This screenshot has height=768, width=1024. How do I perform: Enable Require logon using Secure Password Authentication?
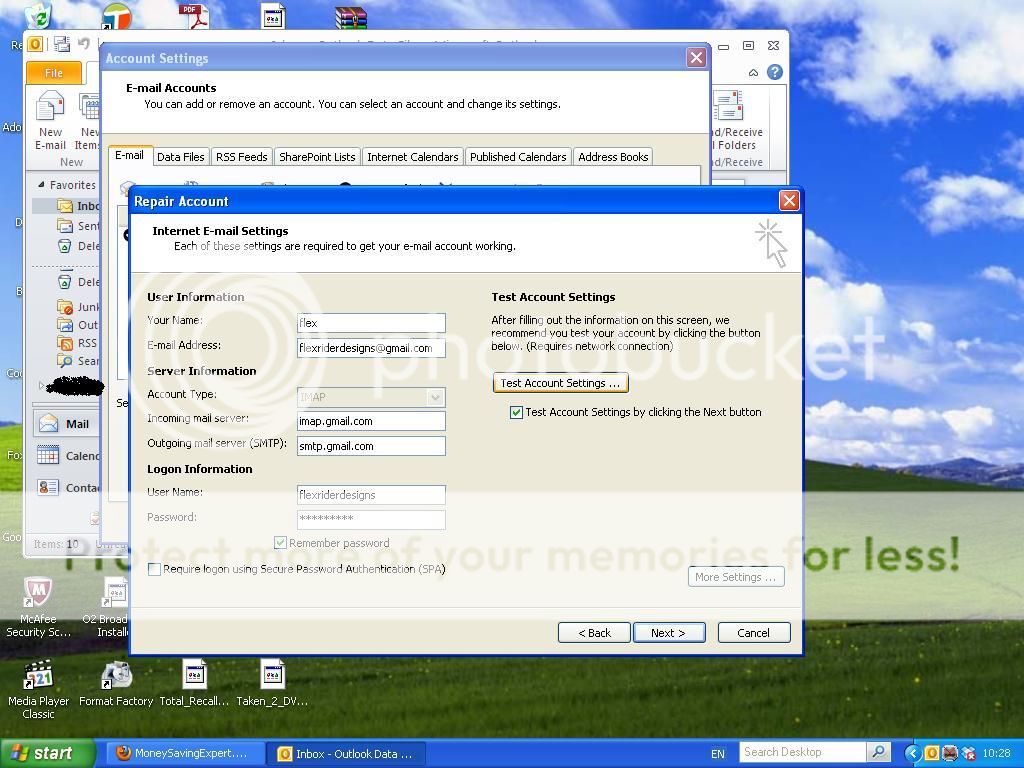[154, 569]
